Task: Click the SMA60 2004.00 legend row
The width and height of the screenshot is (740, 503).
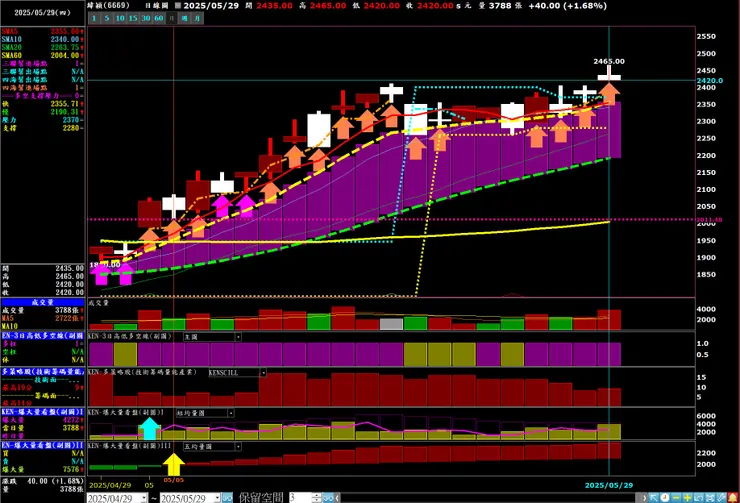Action: (42, 56)
